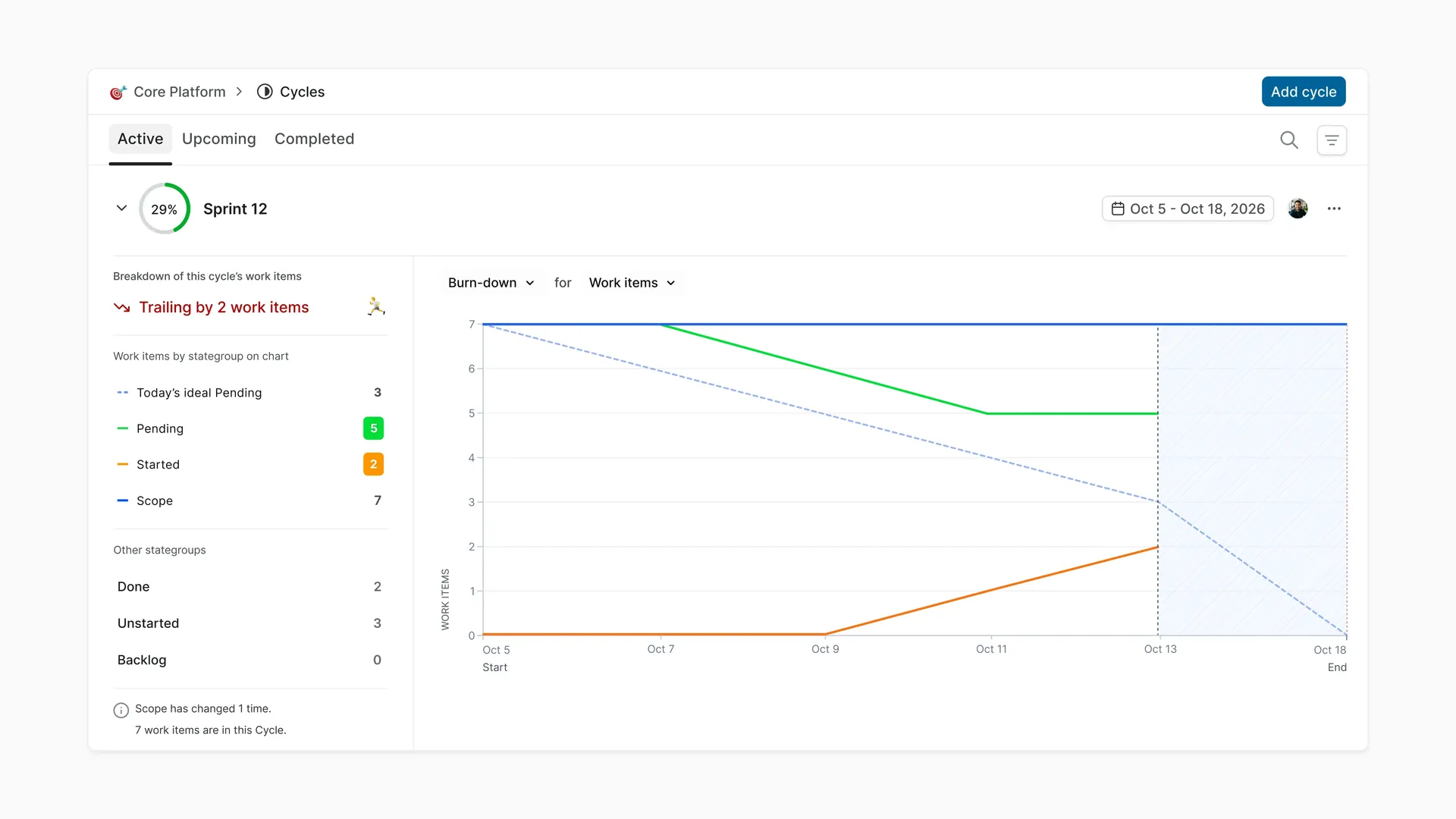Select the Done stategroup row
1456x819 pixels.
point(250,587)
